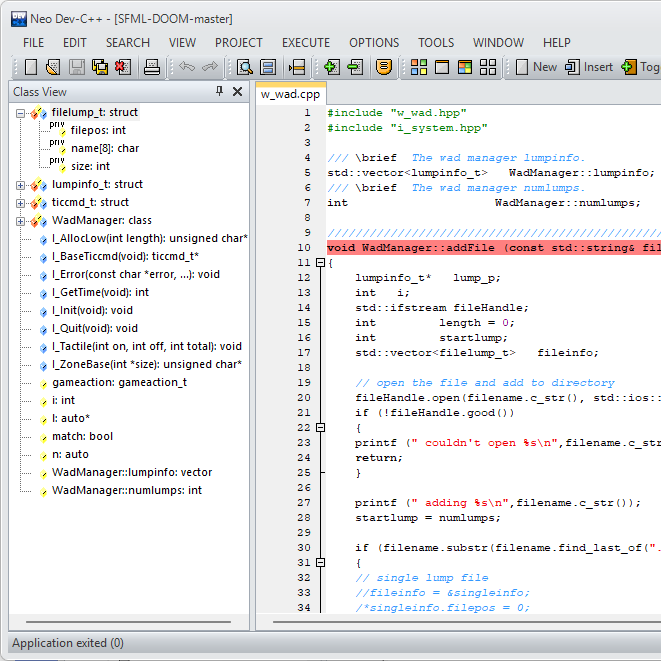This screenshot has height=661, width=661.
Task: Expand the lumpinfo_t struct node
Action: coord(21,184)
